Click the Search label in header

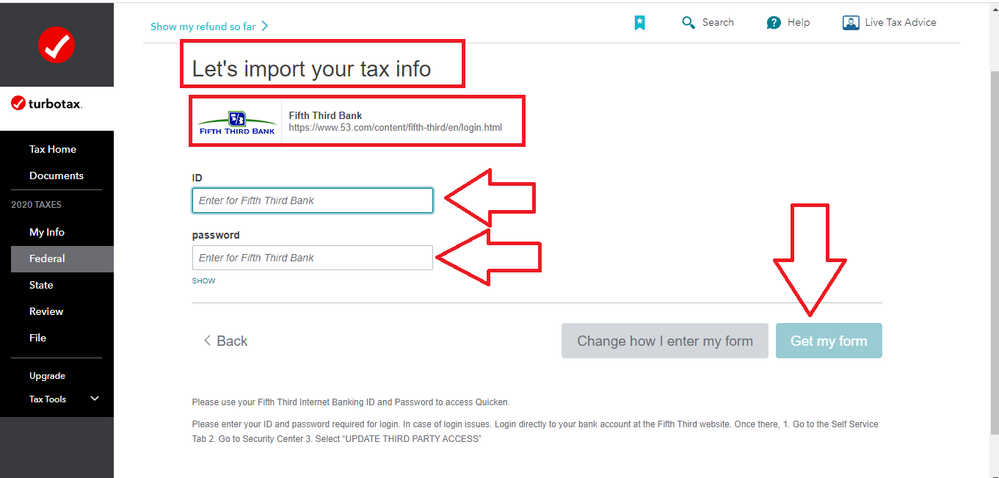[x=718, y=22]
